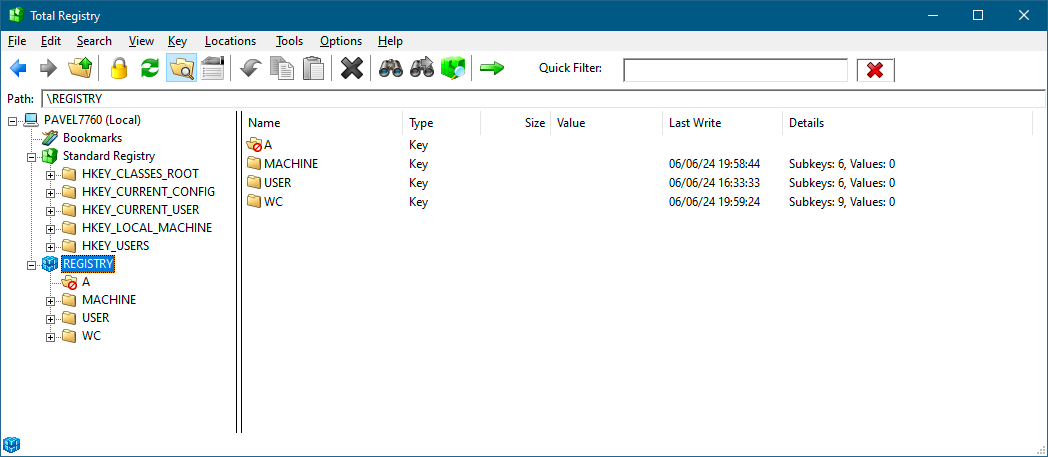Refresh the registry view with green arrows
This screenshot has height=457, width=1048.
click(x=150, y=67)
